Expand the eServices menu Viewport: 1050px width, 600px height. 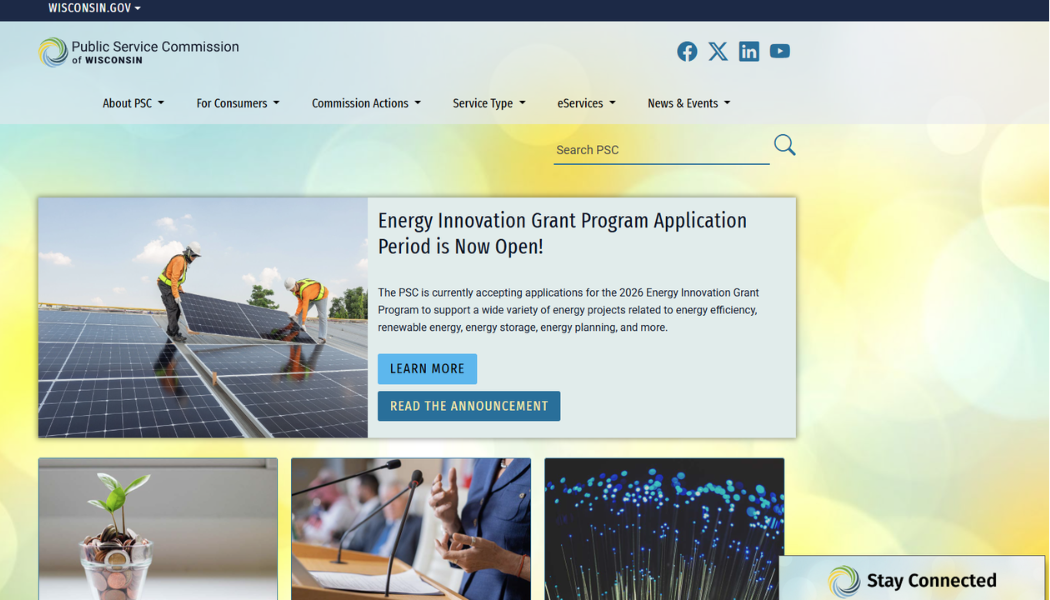[586, 103]
